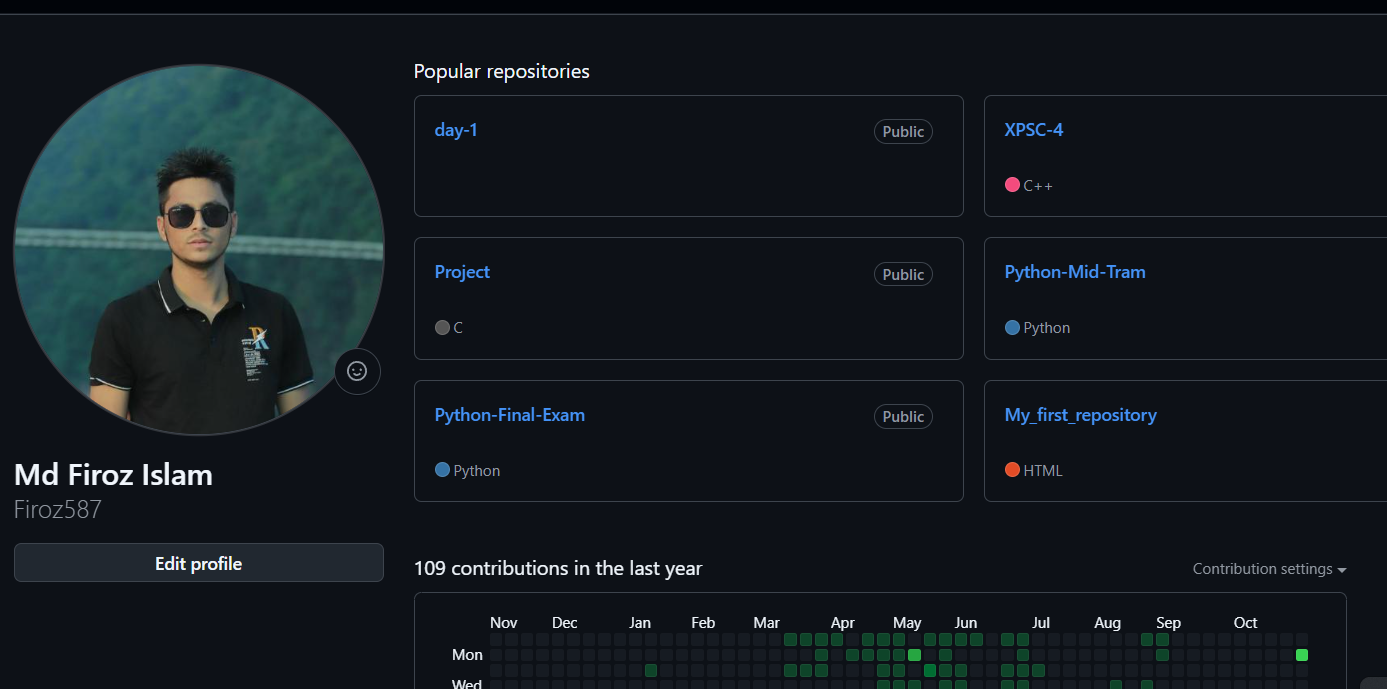Click the profile picture of Md Firoz Islam
The width and height of the screenshot is (1387, 689).
pos(199,250)
